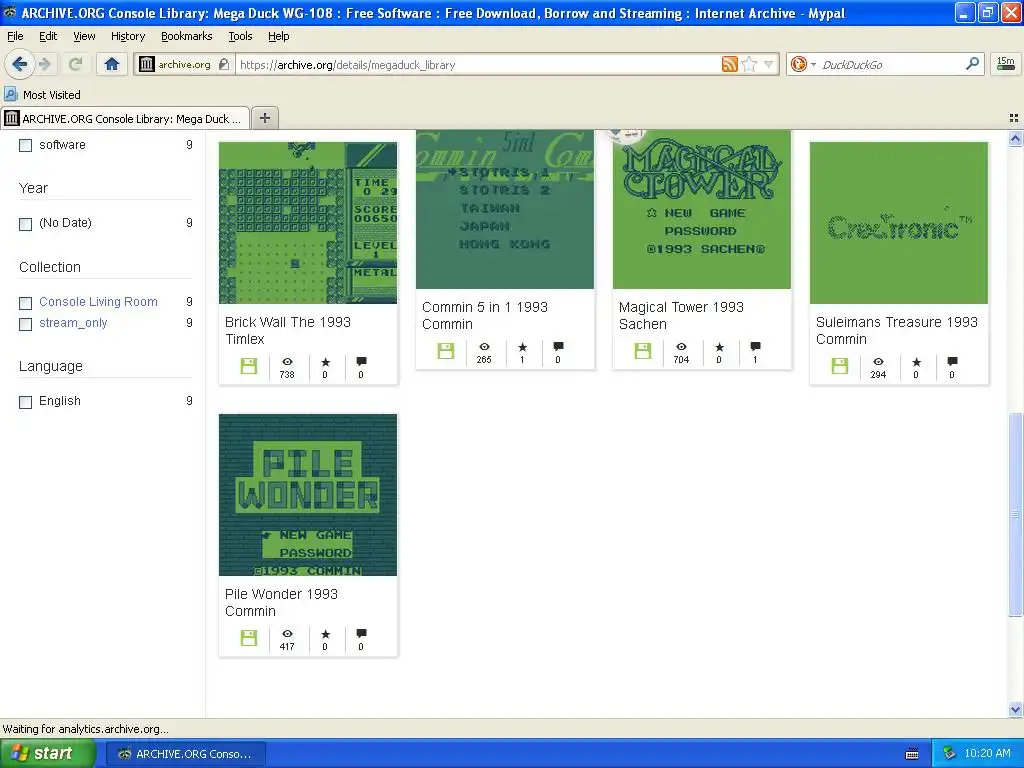Screen dimensions: 1024x768
Task: Open the Suleimans Treasure 1993 Commin title
Action: coord(897,330)
